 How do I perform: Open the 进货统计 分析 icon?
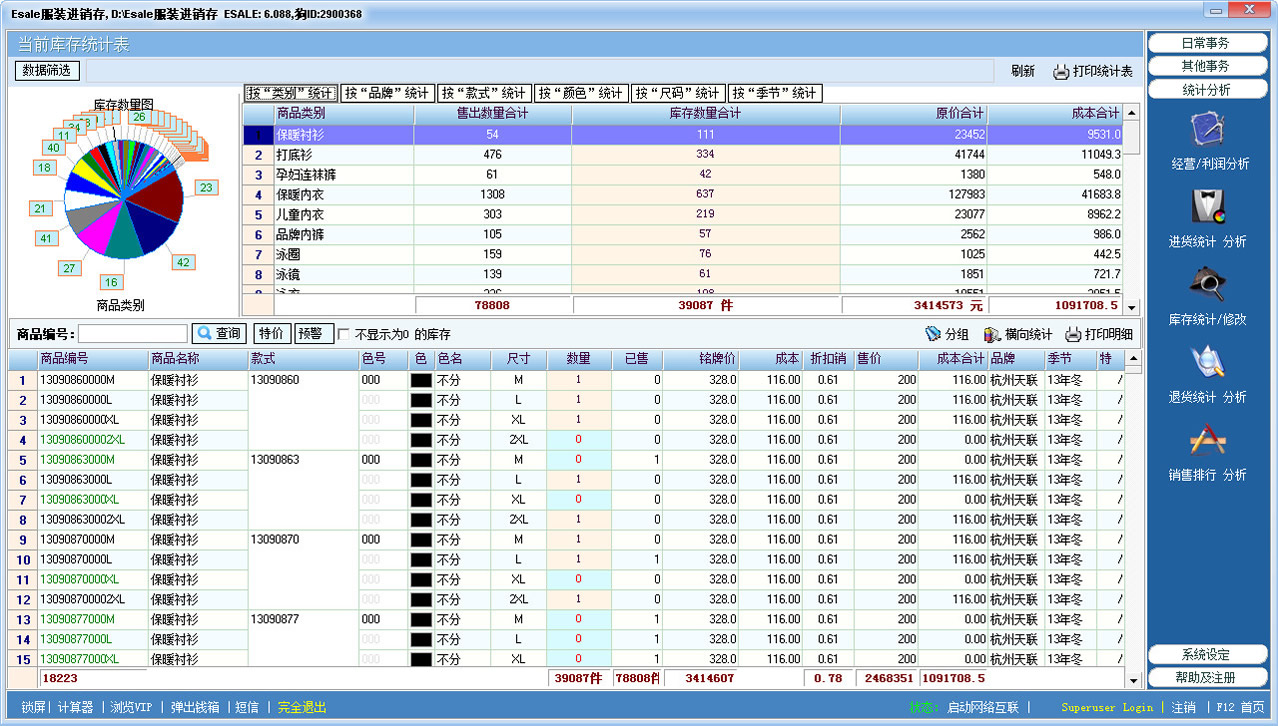[1208, 208]
